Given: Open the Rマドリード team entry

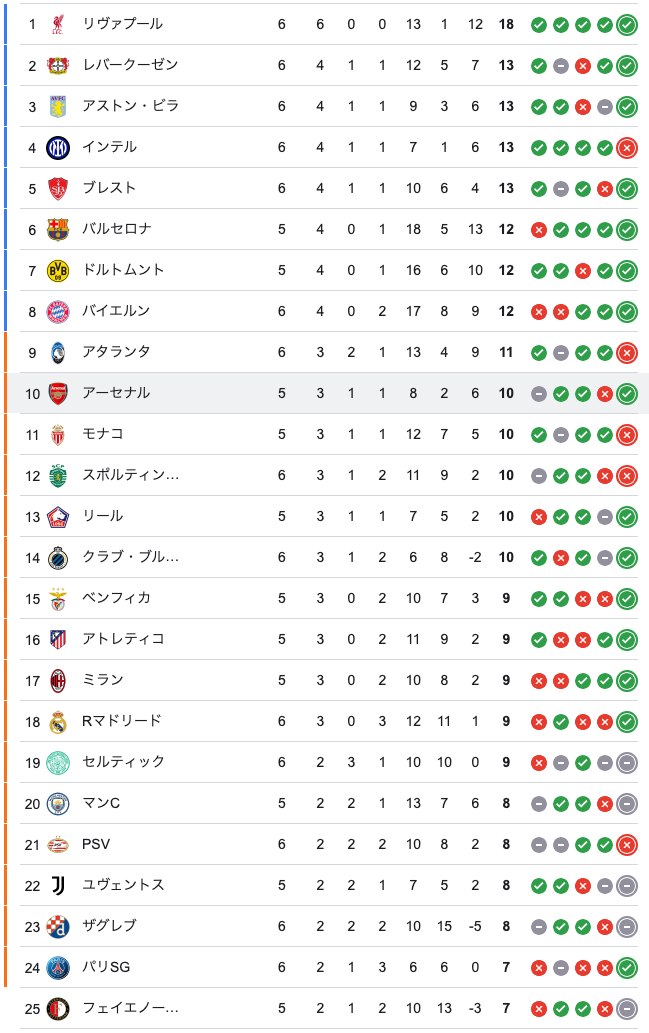Looking at the screenshot, I should pos(329,721).
